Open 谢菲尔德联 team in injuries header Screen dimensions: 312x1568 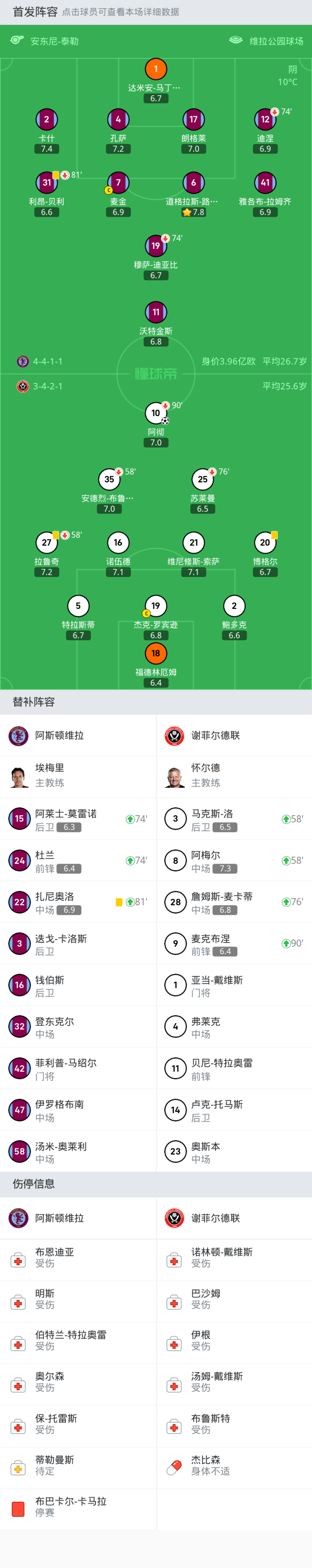click(215, 1218)
